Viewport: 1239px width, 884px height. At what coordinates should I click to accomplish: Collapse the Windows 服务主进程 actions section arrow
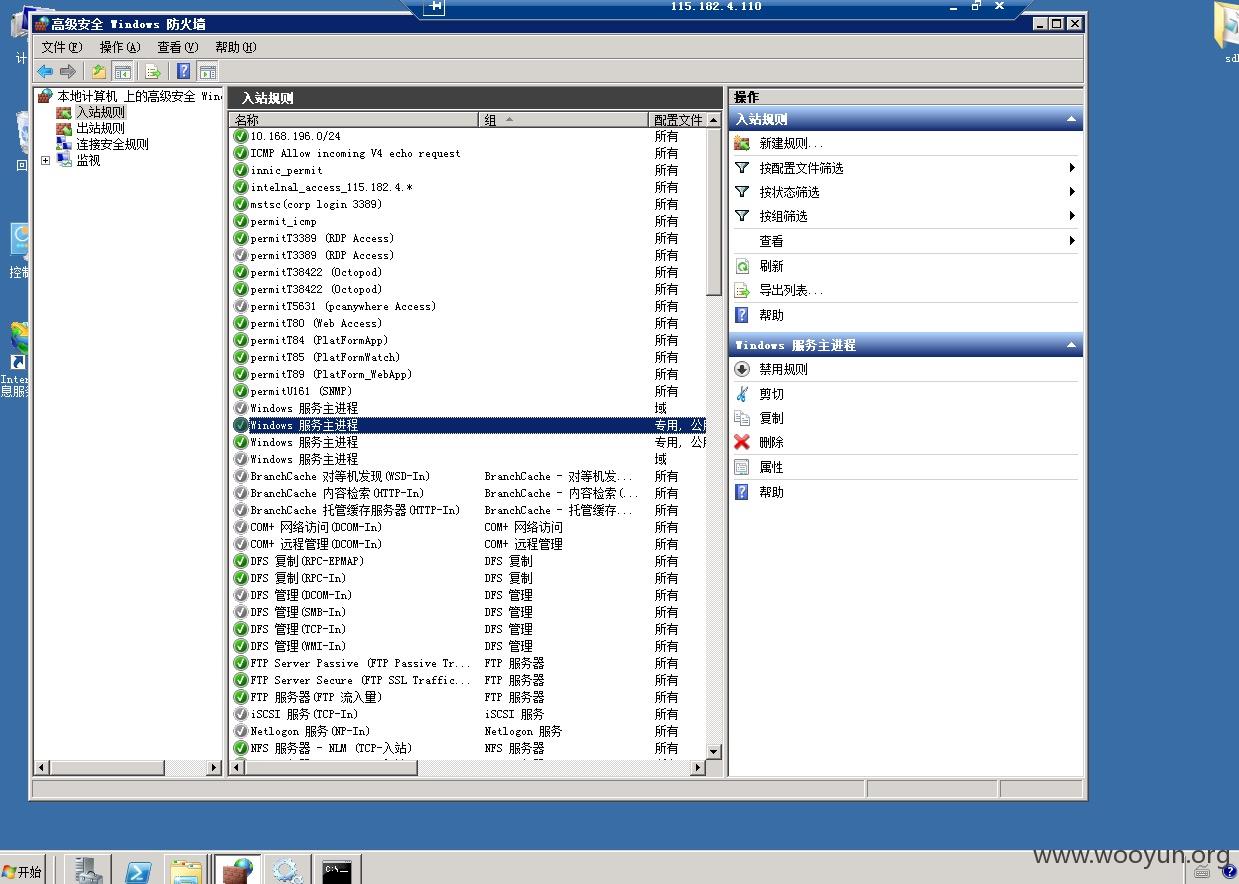tap(1071, 345)
